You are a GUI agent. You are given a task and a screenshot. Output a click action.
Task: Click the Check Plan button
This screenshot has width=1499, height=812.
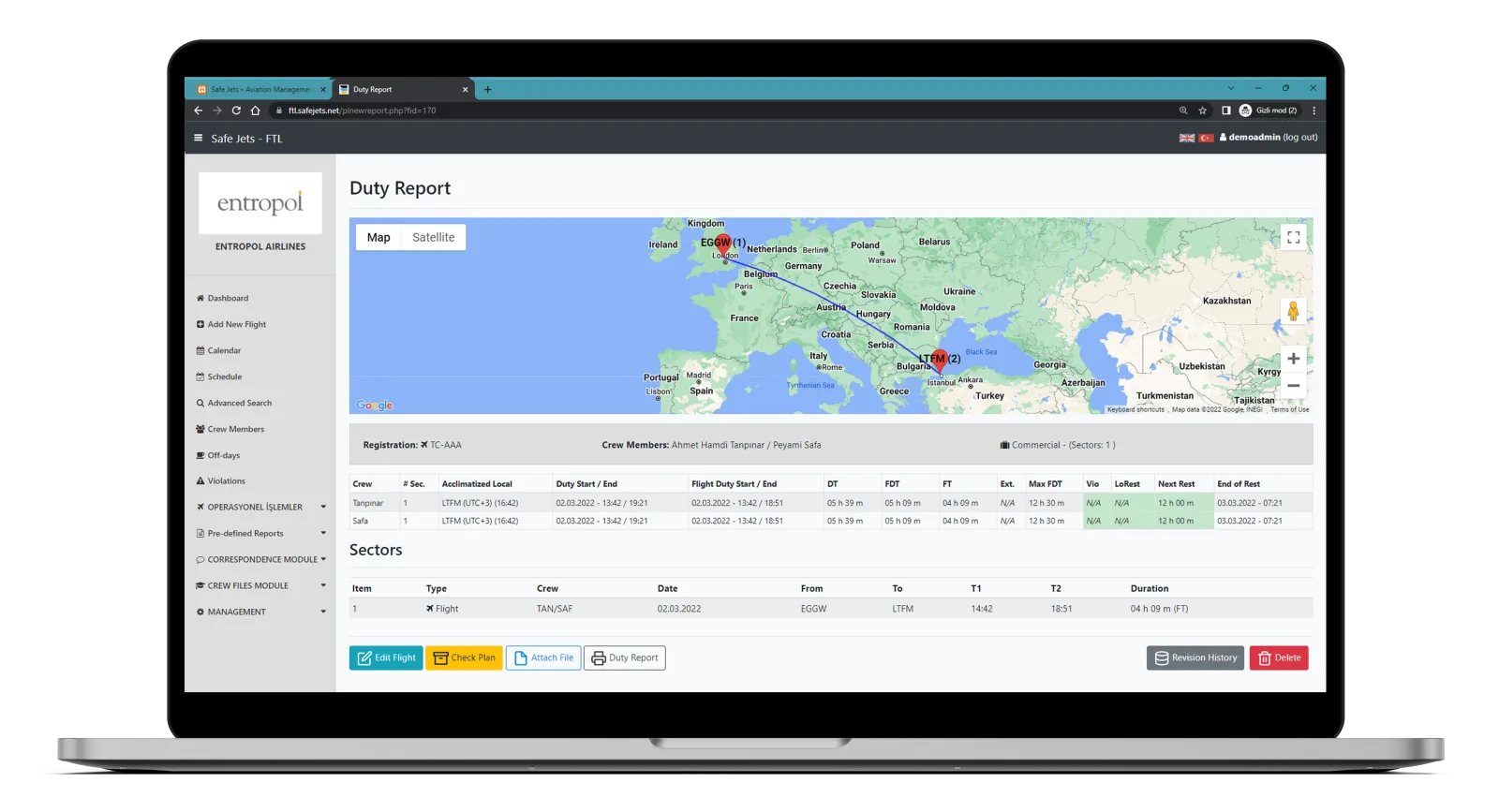coord(465,657)
